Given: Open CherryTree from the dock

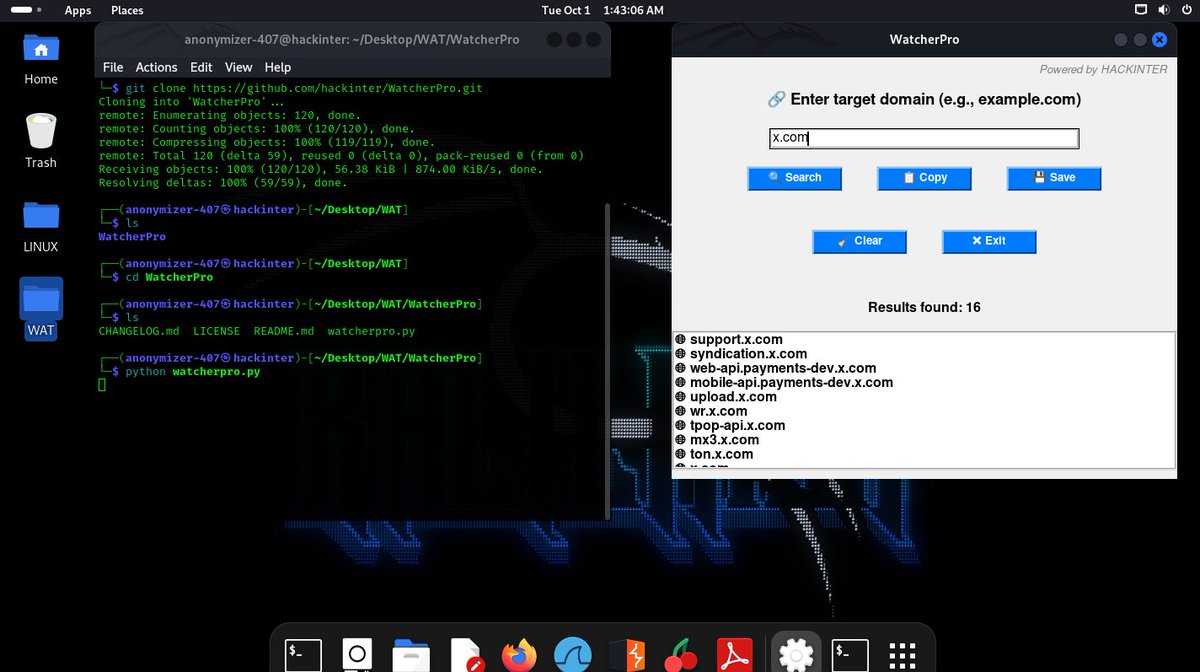Looking at the screenshot, I should click(x=682, y=655).
